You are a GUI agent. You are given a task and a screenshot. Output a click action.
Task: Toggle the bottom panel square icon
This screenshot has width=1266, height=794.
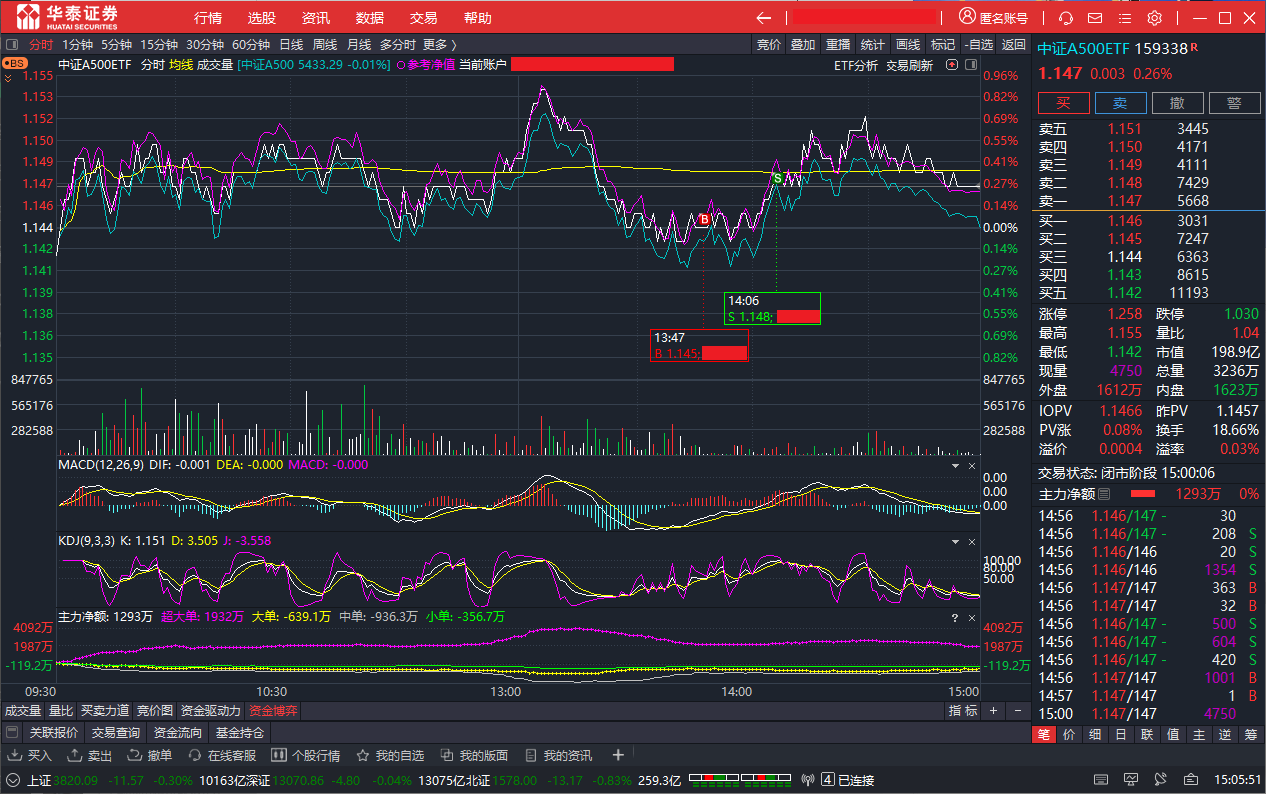tap(12, 733)
